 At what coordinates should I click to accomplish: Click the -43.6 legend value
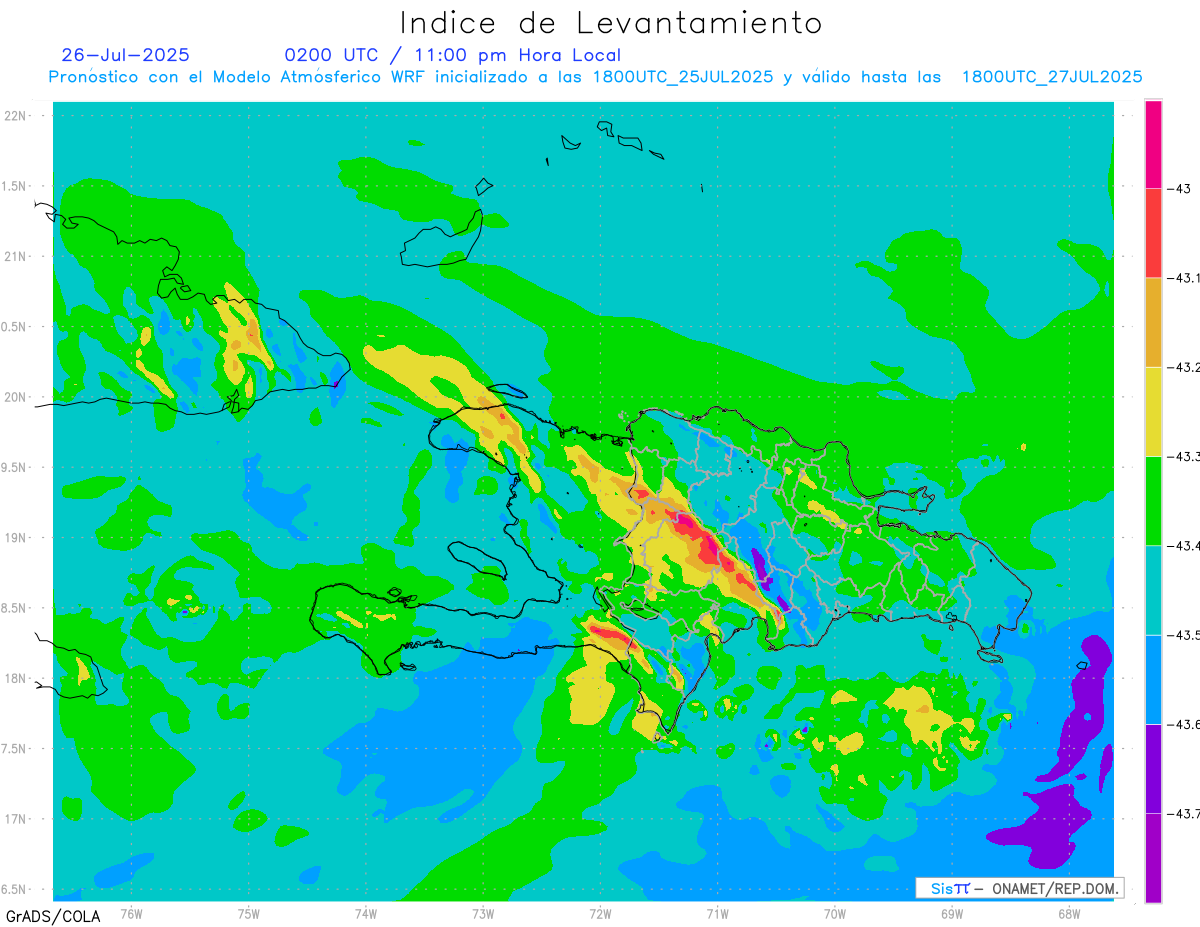tap(1184, 724)
